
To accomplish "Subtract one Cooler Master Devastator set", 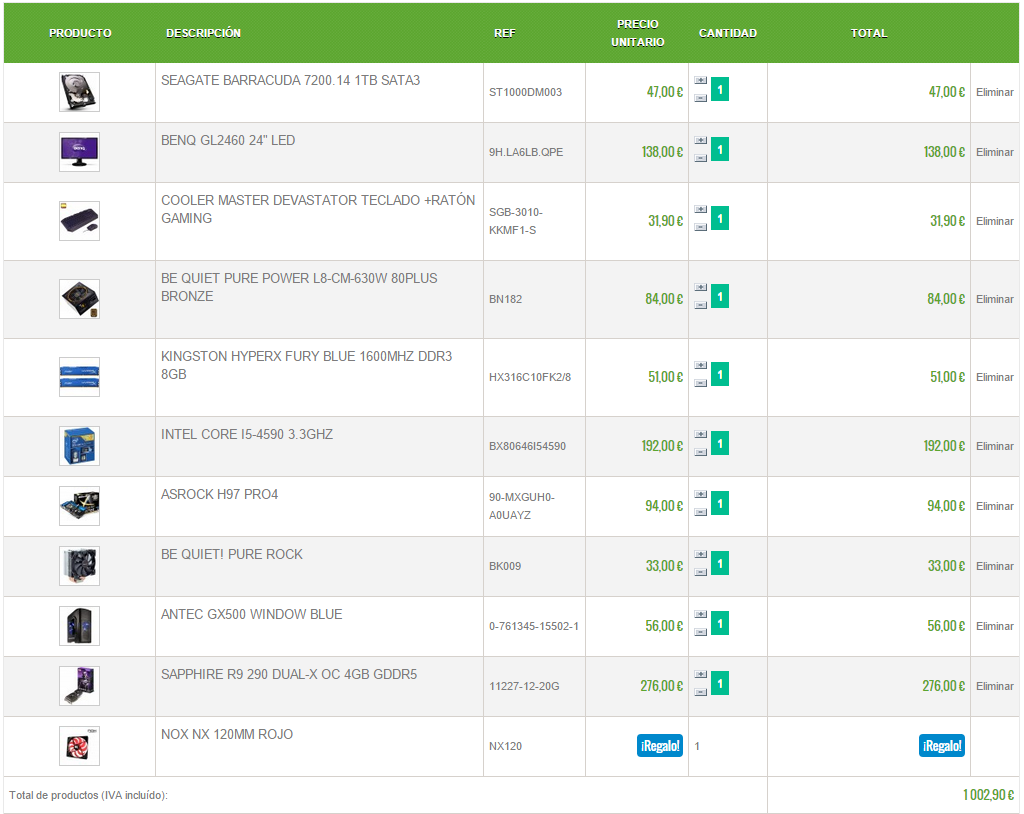I will 700,227.
